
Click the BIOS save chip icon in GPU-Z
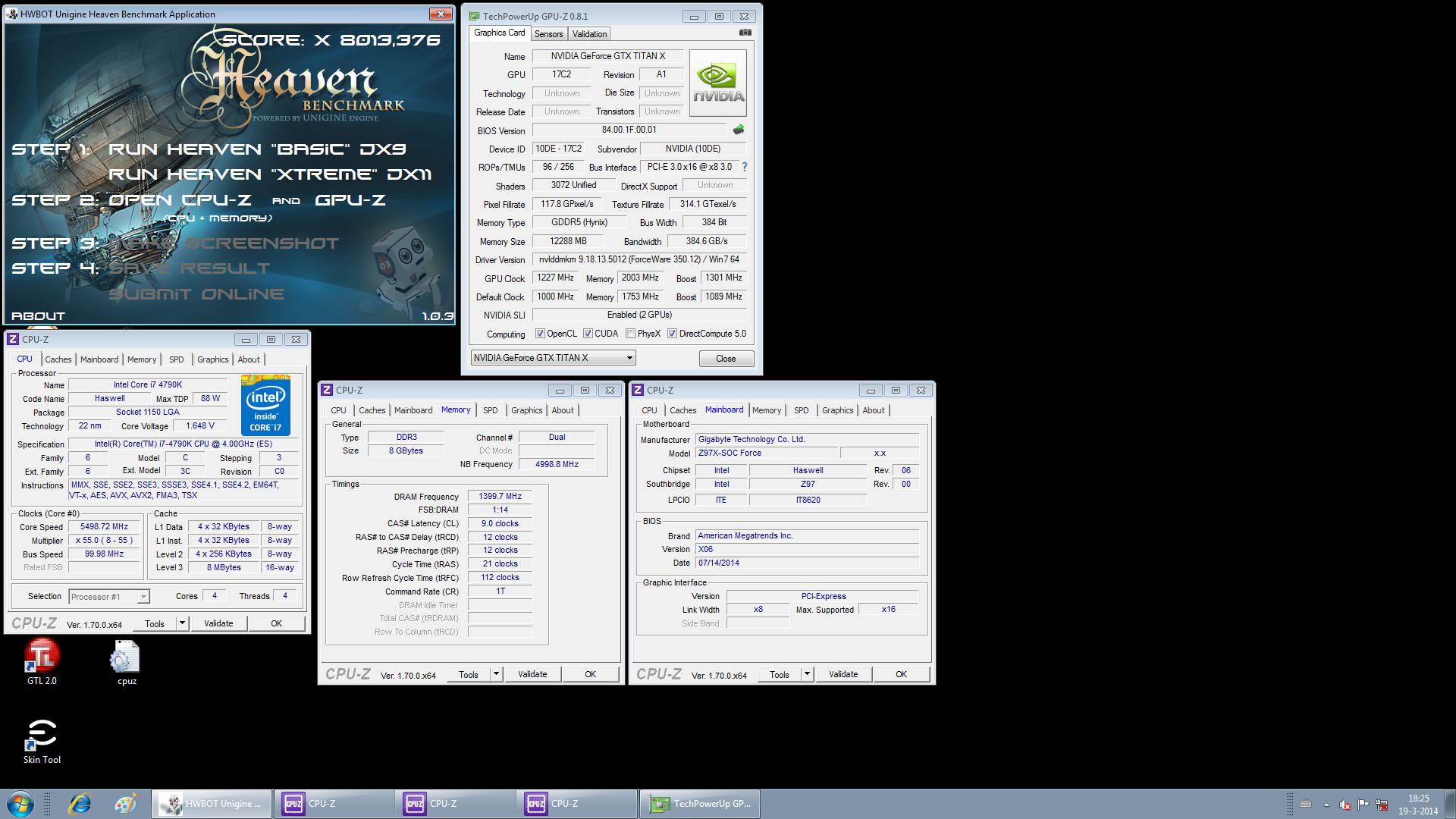tap(739, 130)
